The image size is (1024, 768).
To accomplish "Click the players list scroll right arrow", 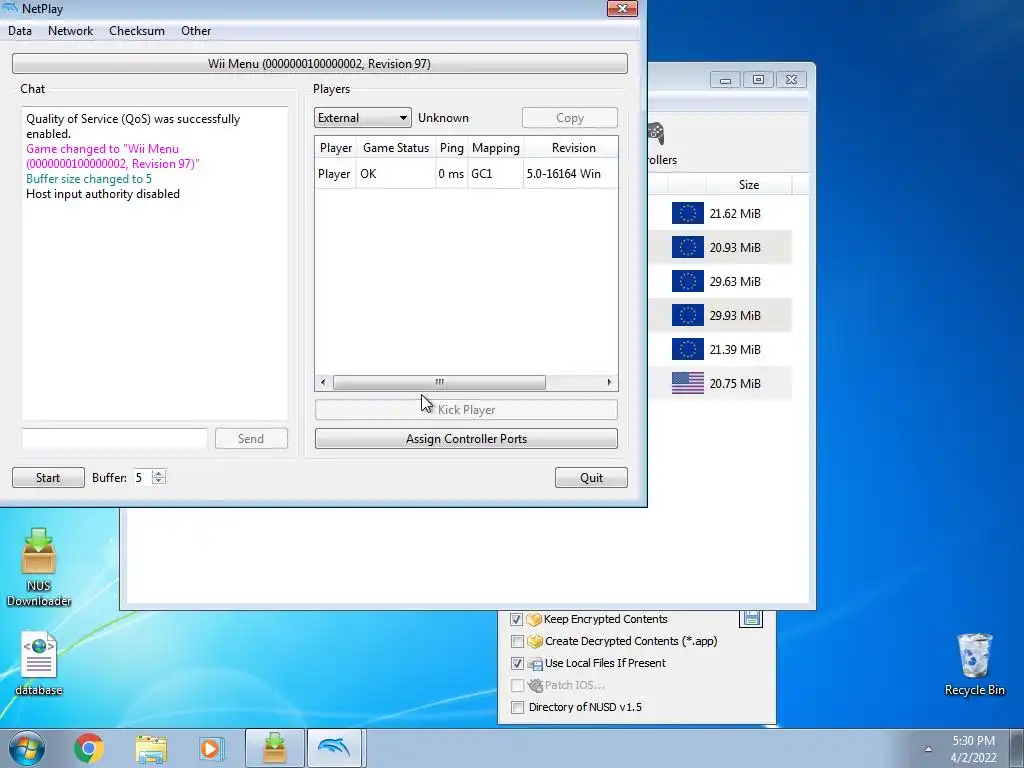I will 609,382.
